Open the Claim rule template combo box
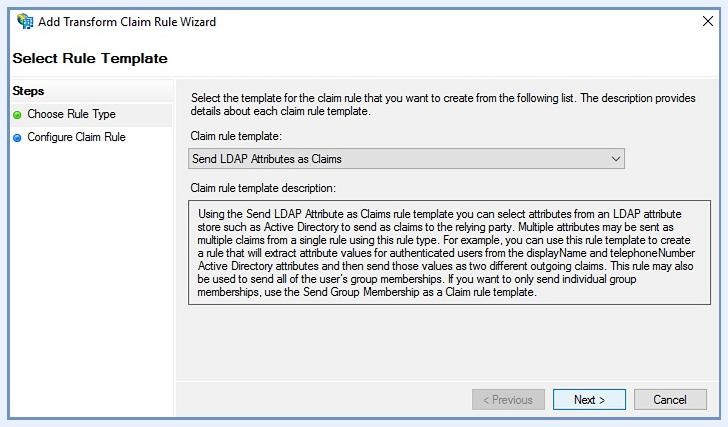728x427 pixels. click(x=406, y=158)
